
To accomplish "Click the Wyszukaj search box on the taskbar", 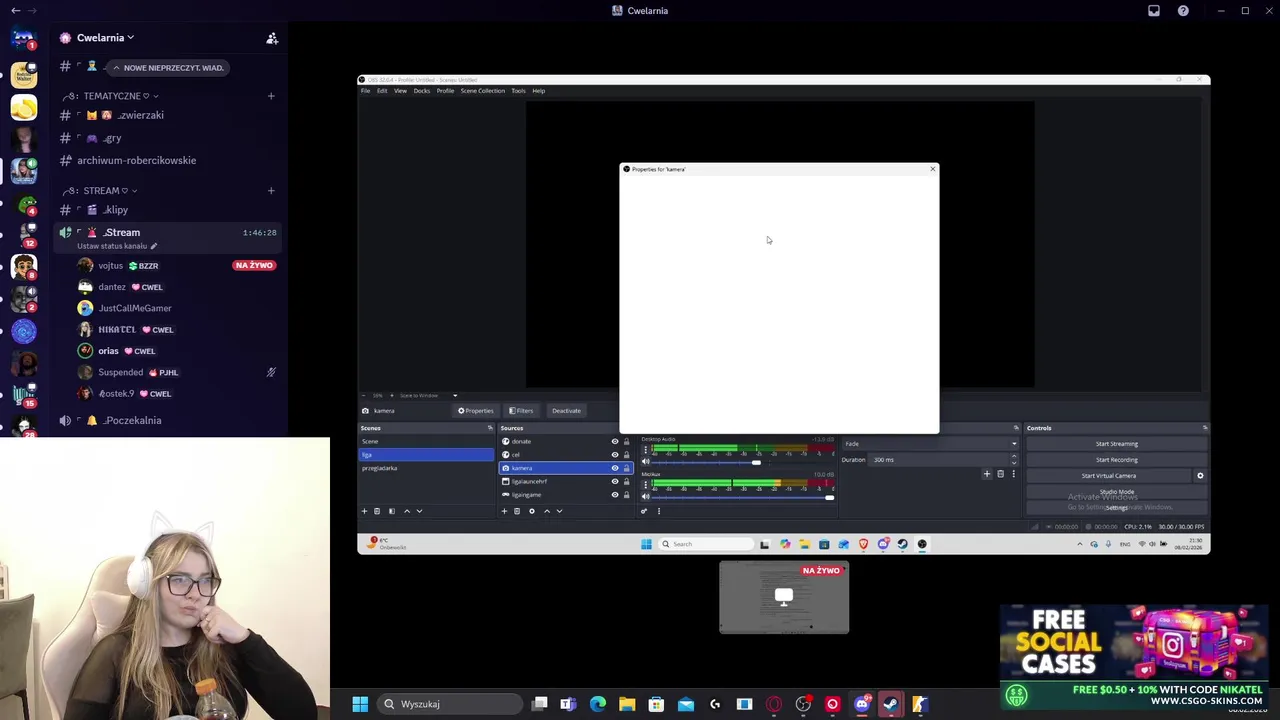I will (x=449, y=704).
